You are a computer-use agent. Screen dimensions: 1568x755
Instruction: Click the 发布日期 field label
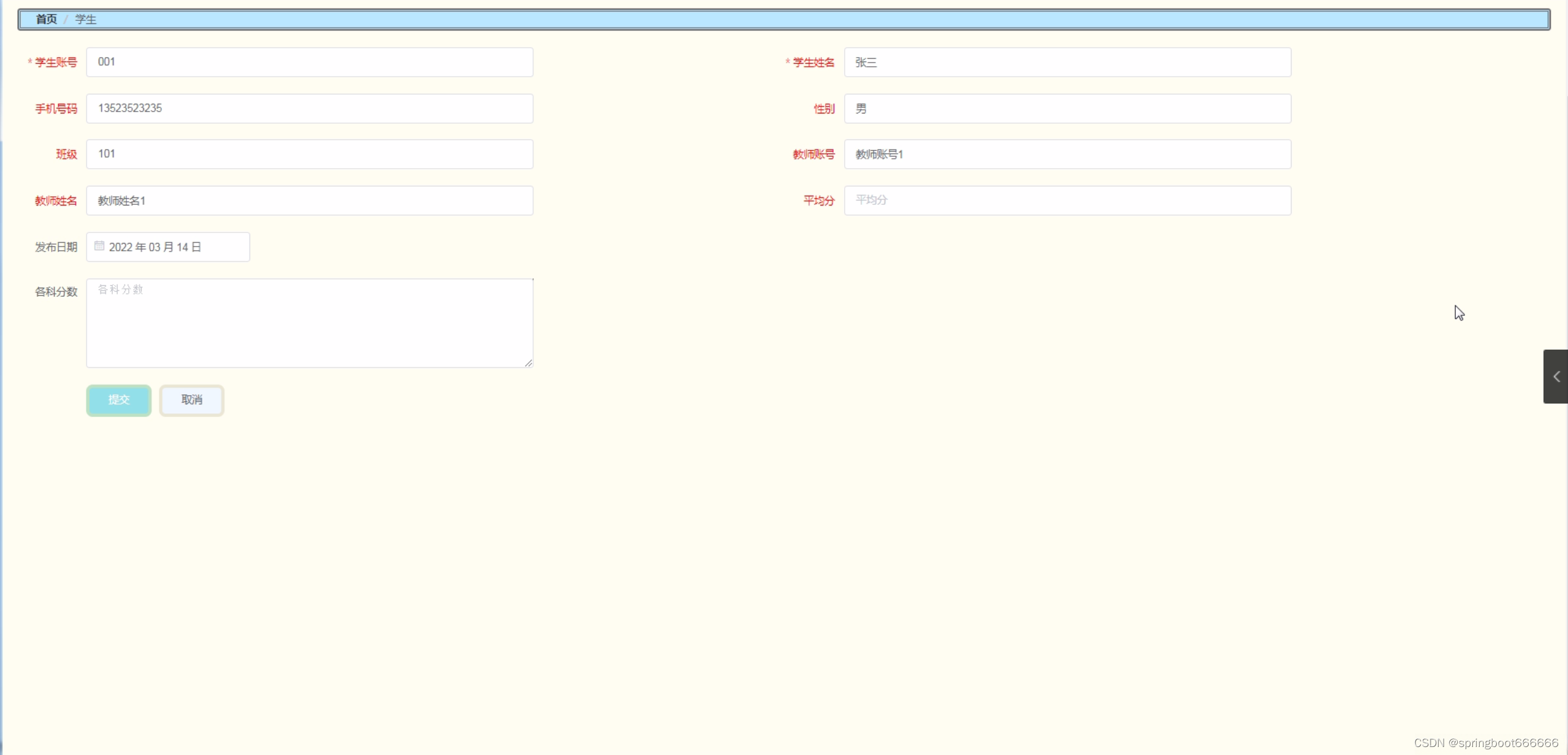pyautogui.click(x=56, y=247)
